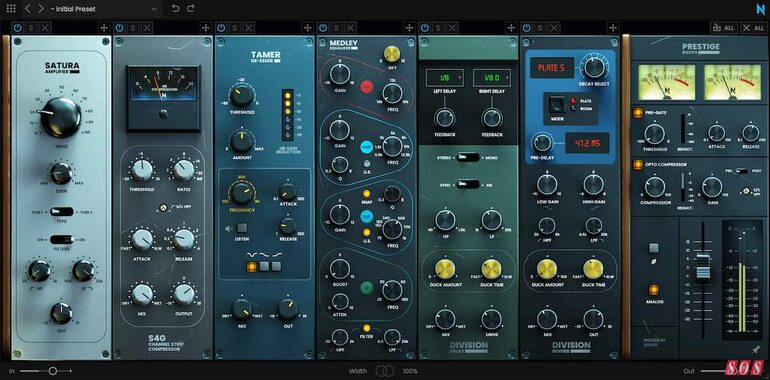Click the S4G module move handle

pyautogui.click(x=205, y=28)
